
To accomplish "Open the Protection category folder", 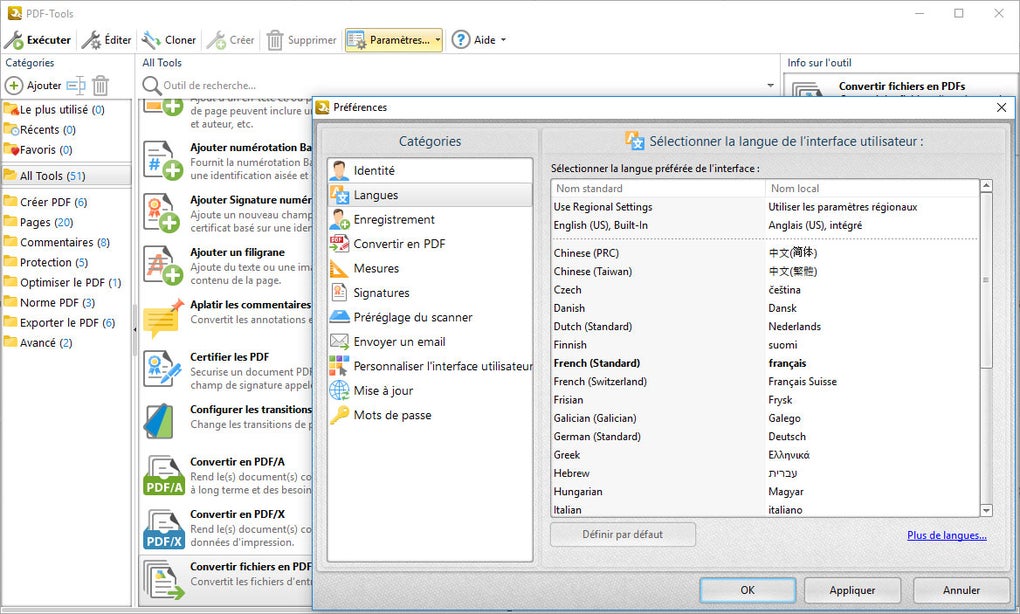I will tap(66, 263).
